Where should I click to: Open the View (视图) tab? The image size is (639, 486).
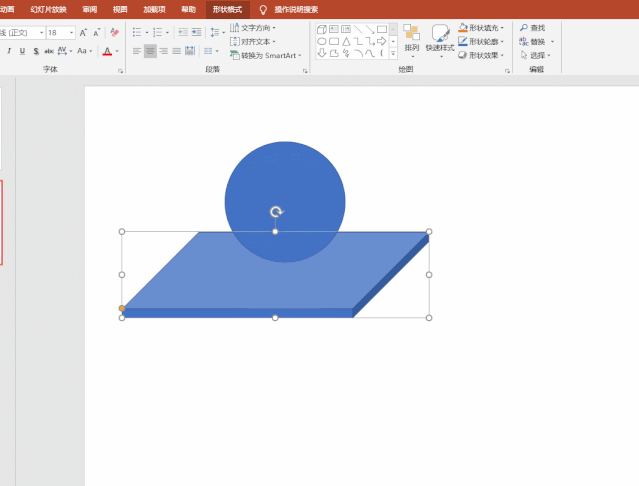[x=120, y=9]
